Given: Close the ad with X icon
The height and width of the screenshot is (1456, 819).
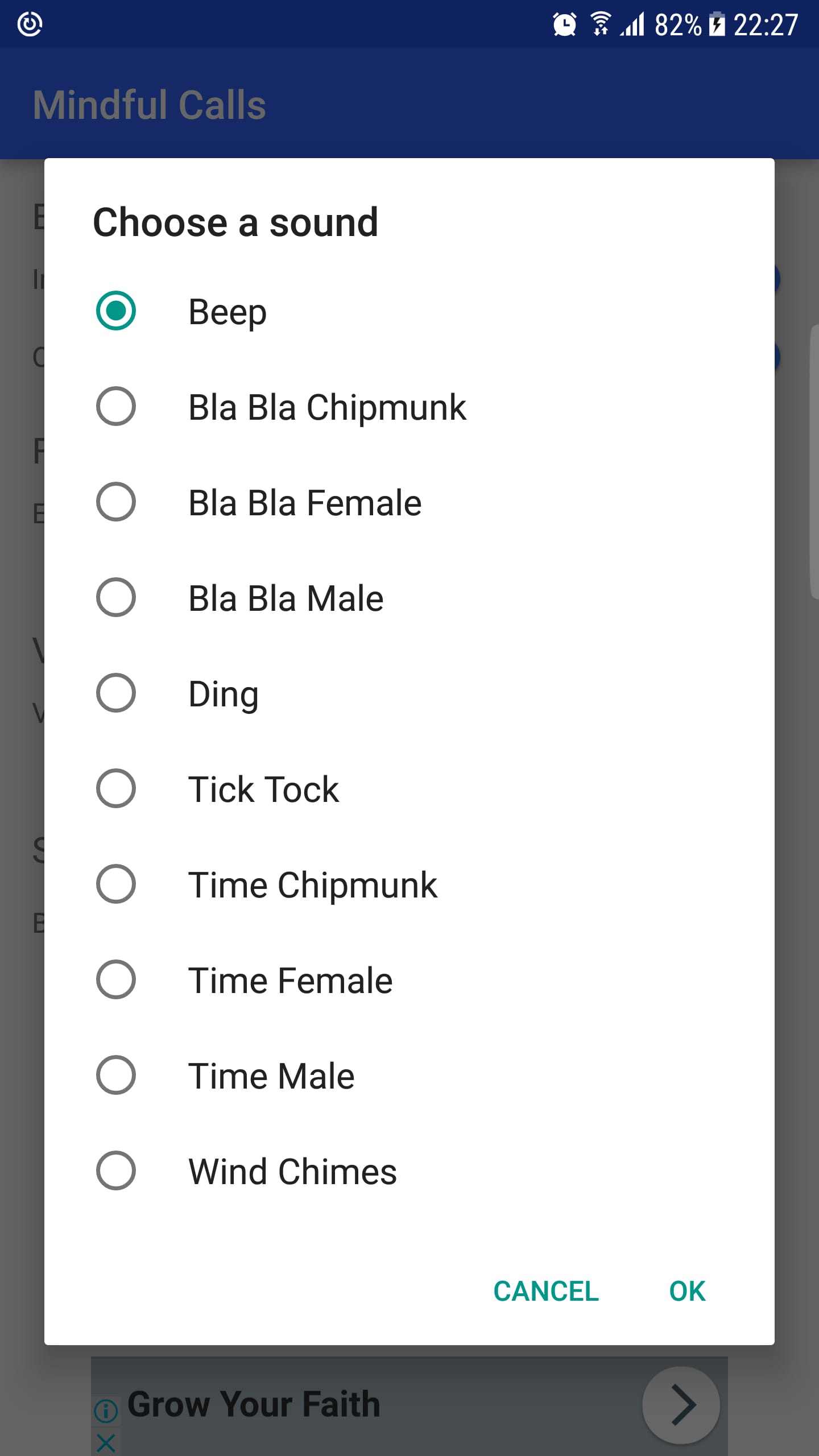Looking at the screenshot, I should click(106, 1442).
